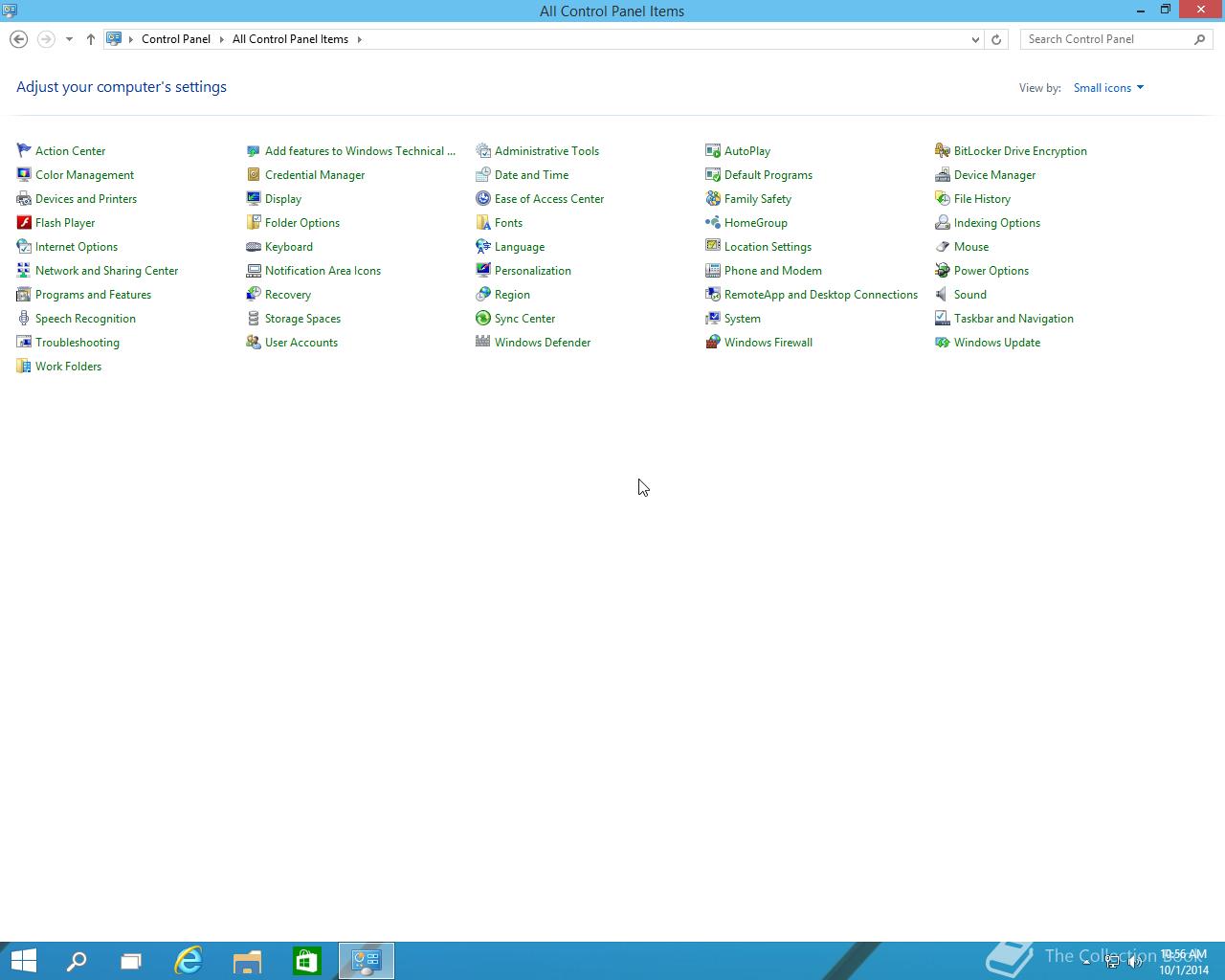Open the Speech Recognition microphone icon

[24, 318]
